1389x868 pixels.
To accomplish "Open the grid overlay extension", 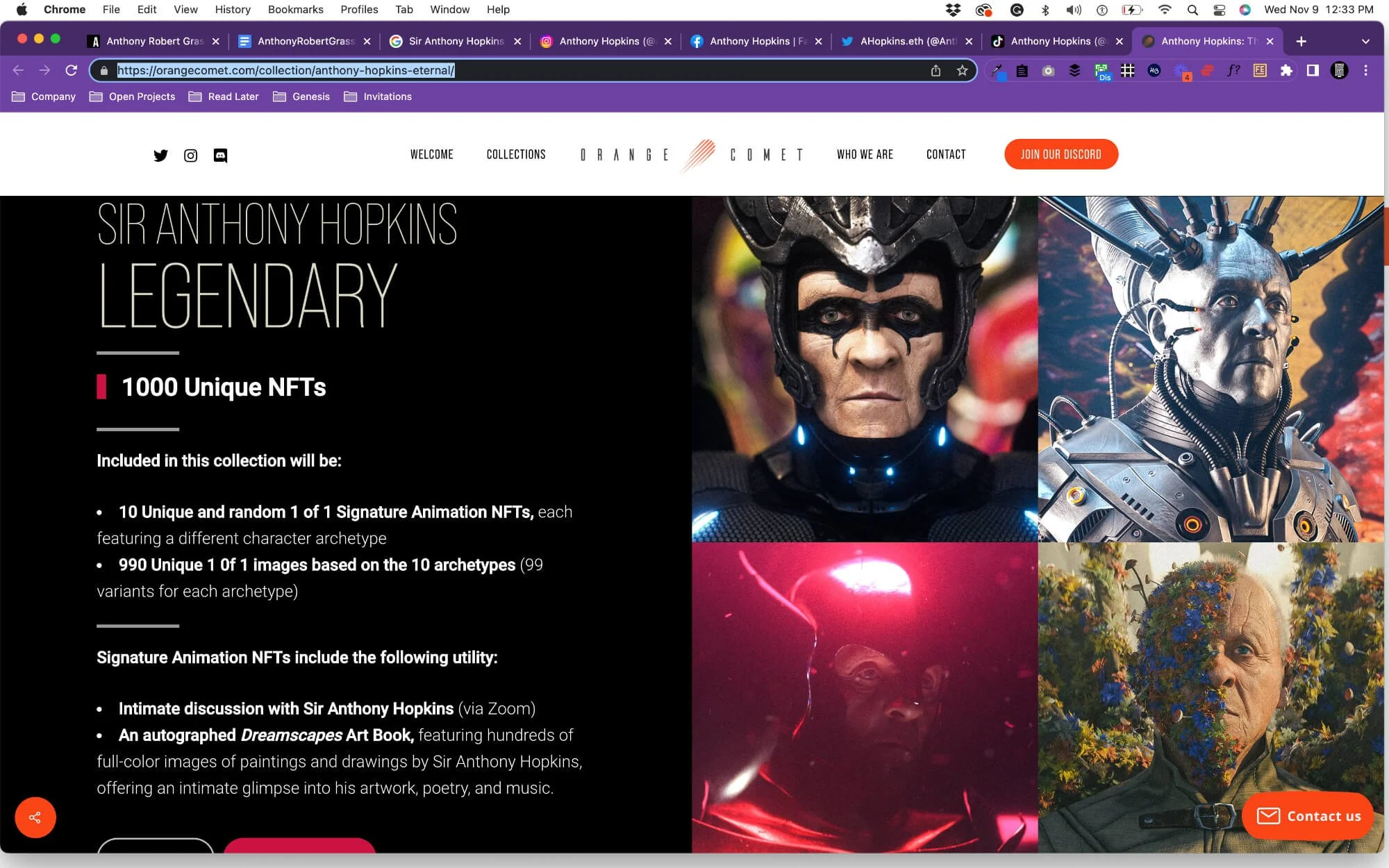I will (1128, 70).
